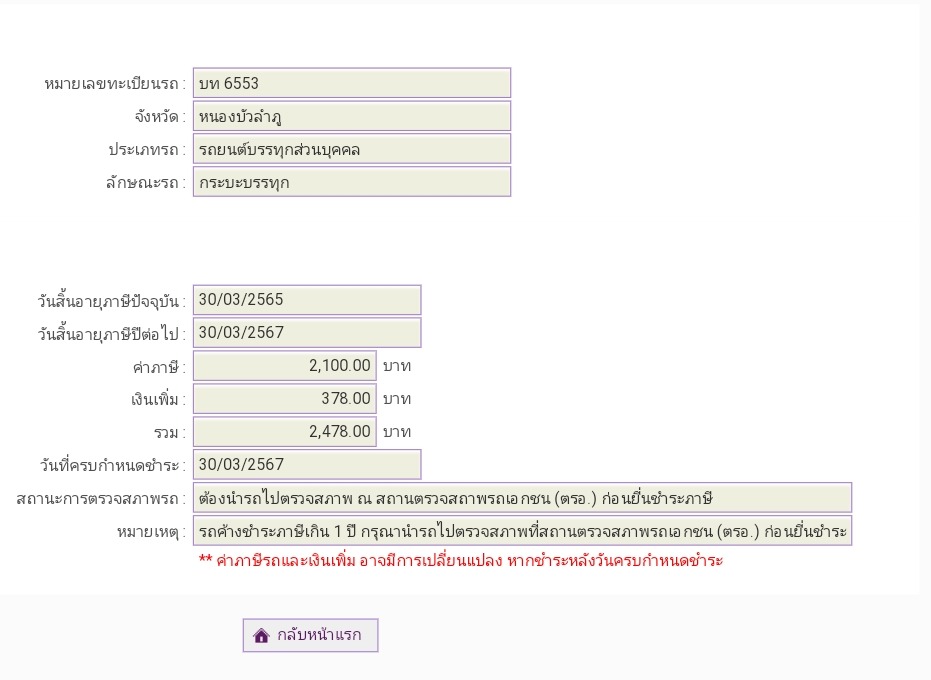
Task: Click the วันสิ้นอายุภาษีปีต่อไป date field
Action: coord(307,333)
